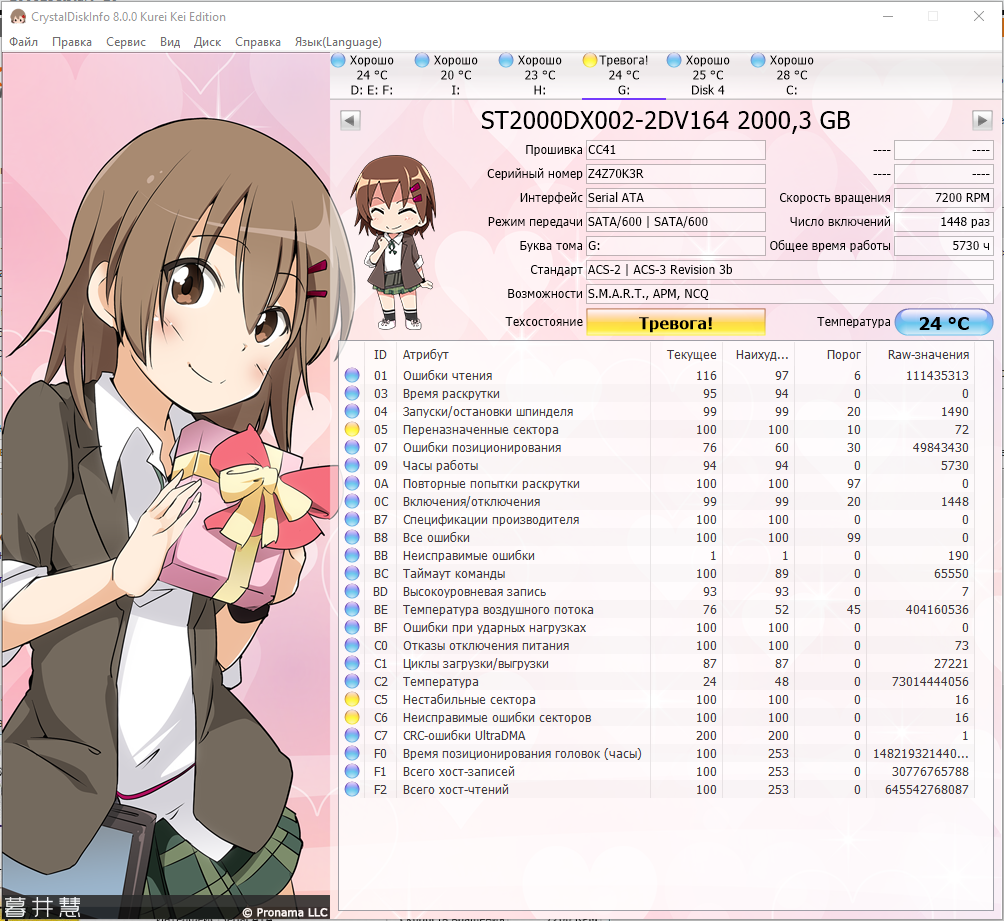The height and width of the screenshot is (921, 1004).
Task: Click yellow status icon for 05 Переназначенные сектора
Action: point(352,429)
